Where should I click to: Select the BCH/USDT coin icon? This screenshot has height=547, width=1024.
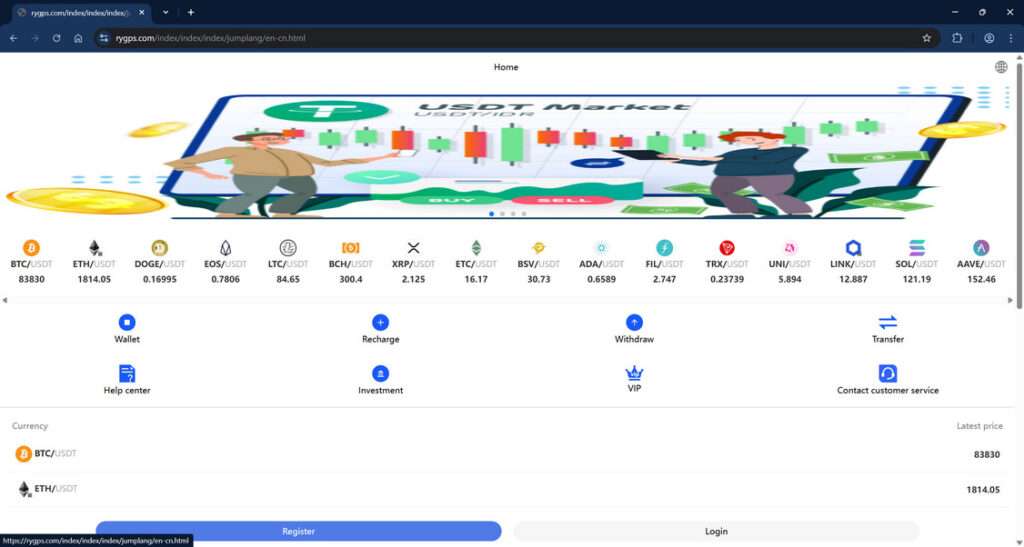pos(351,248)
